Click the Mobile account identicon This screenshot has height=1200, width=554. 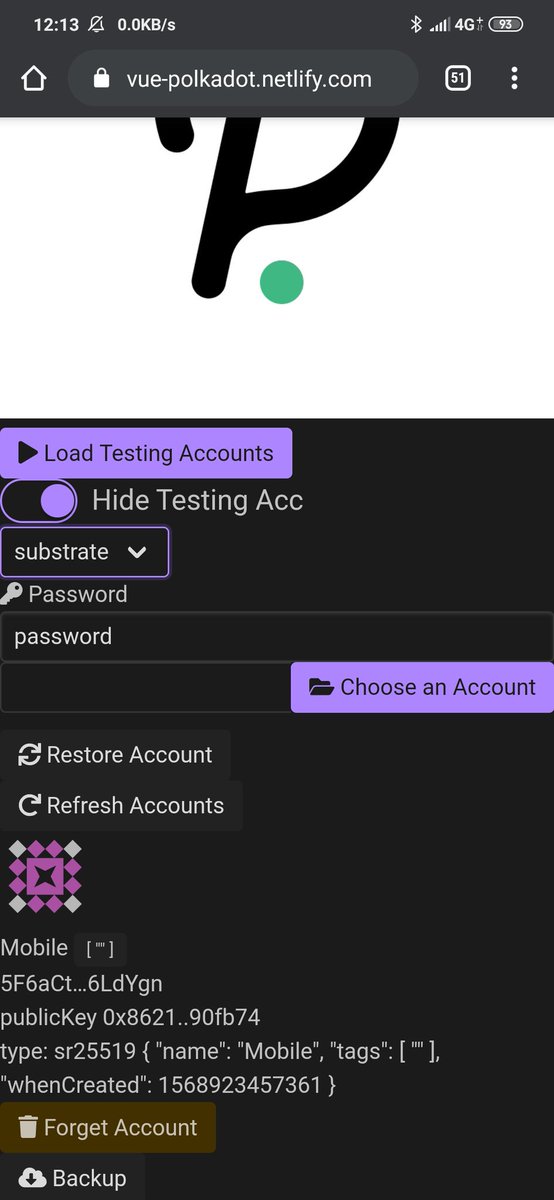45,877
